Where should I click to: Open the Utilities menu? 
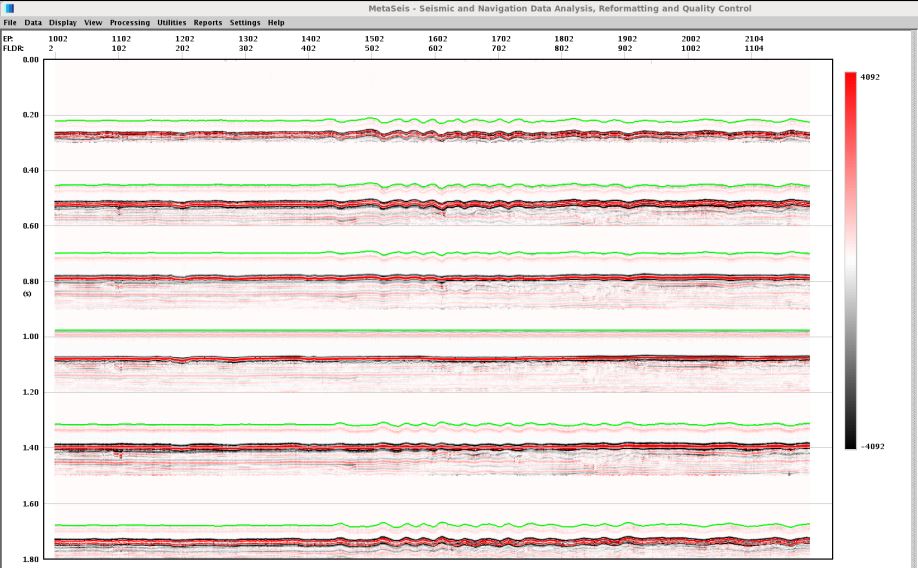pyautogui.click(x=172, y=22)
